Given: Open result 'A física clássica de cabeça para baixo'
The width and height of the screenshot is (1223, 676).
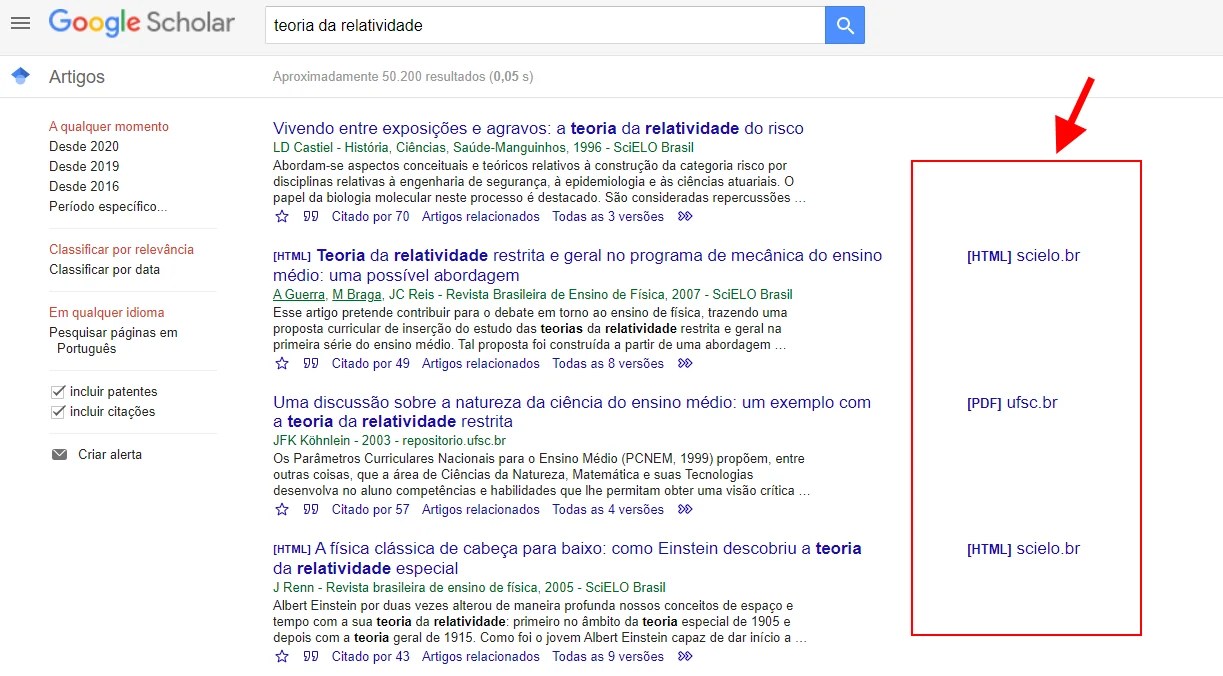Looking at the screenshot, I should click(567, 558).
